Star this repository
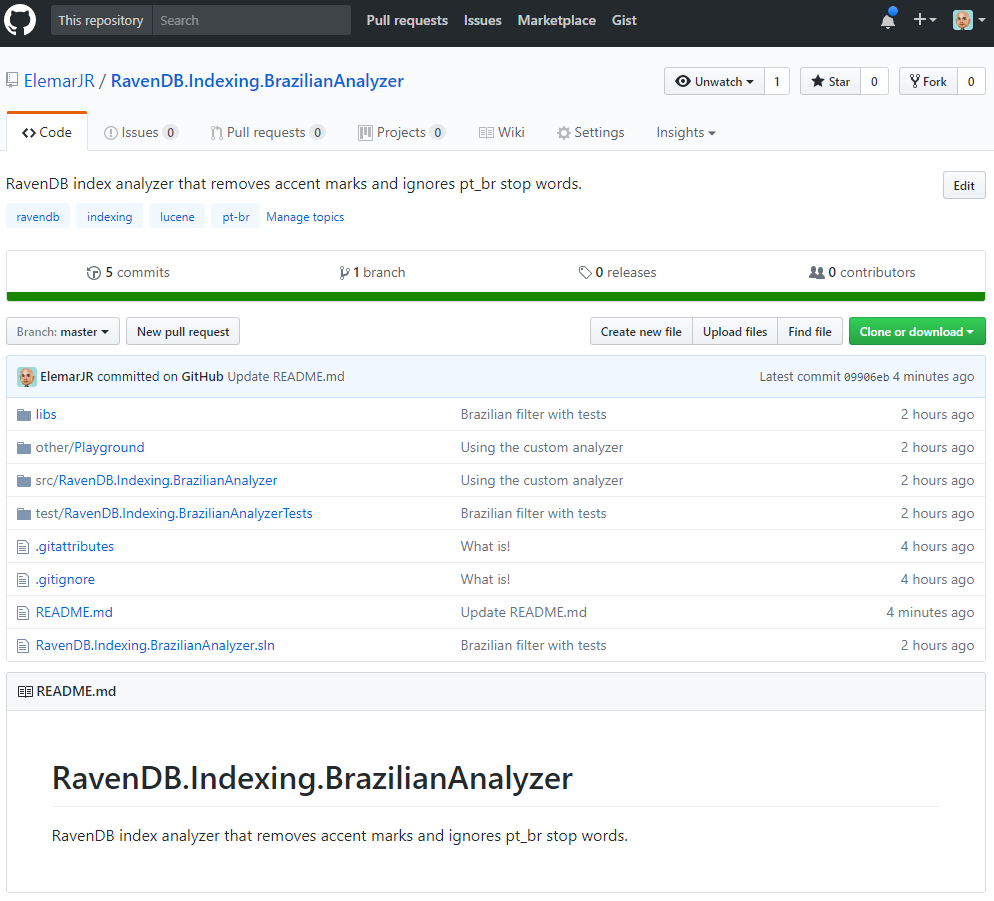Screen dimensions: 994x901 coord(829,82)
